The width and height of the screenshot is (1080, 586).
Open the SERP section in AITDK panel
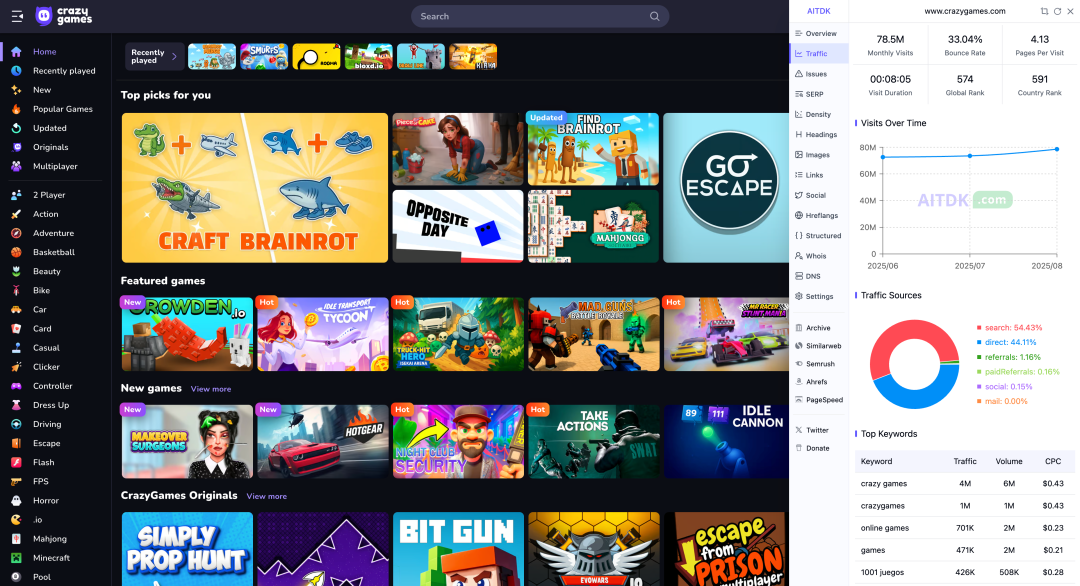coord(812,94)
